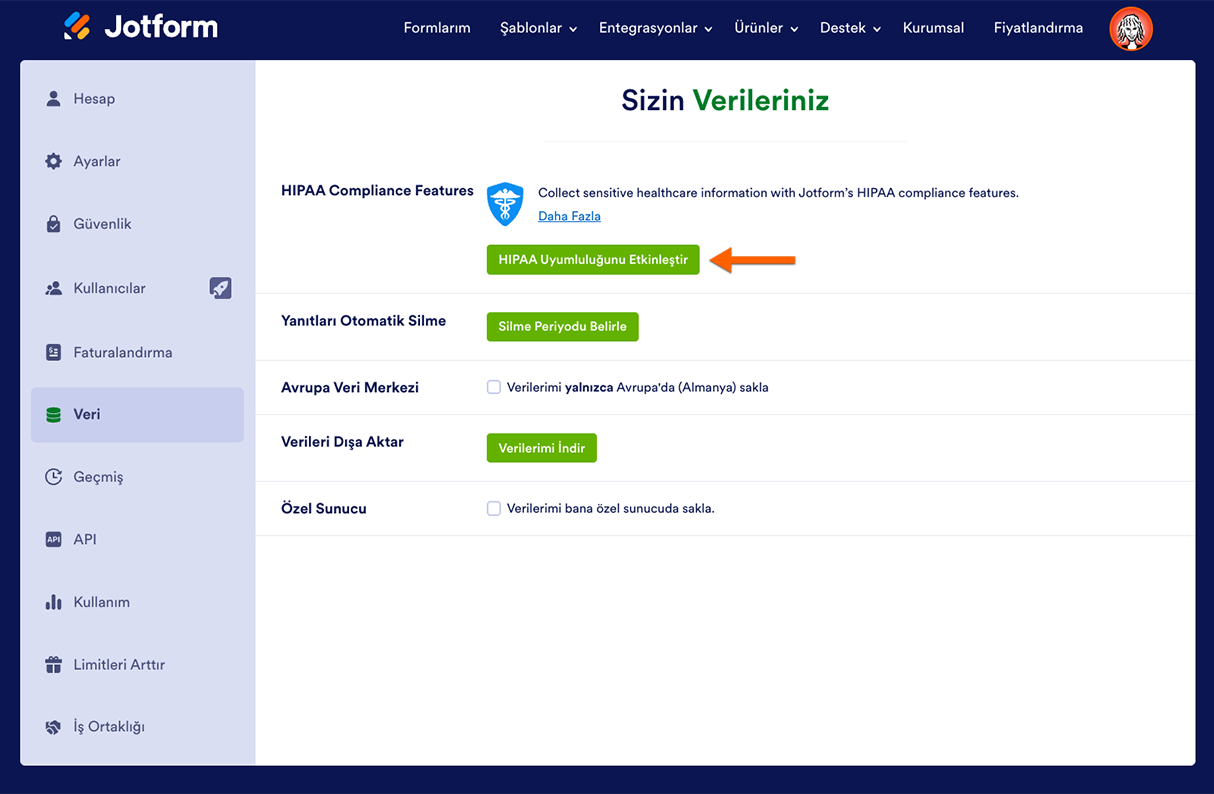Click the 'Avrupa Veri Merkezi' label
Screen dimensions: 1214x794
(x=350, y=387)
